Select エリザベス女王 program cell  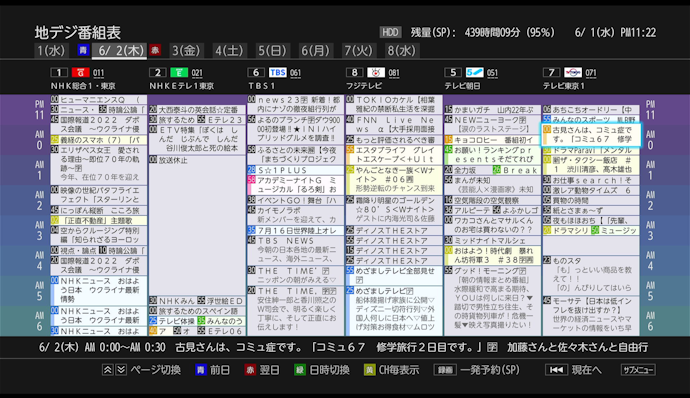(x=99, y=164)
